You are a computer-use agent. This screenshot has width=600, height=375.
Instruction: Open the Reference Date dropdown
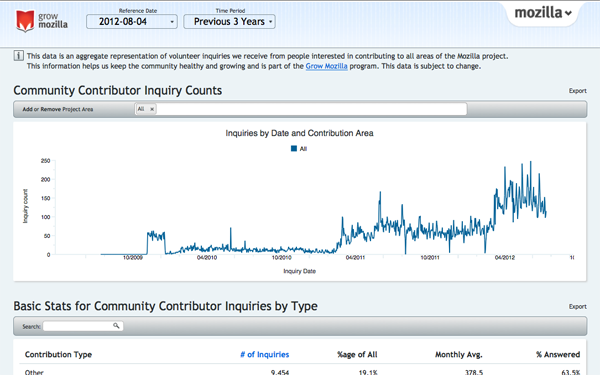click(x=132, y=22)
